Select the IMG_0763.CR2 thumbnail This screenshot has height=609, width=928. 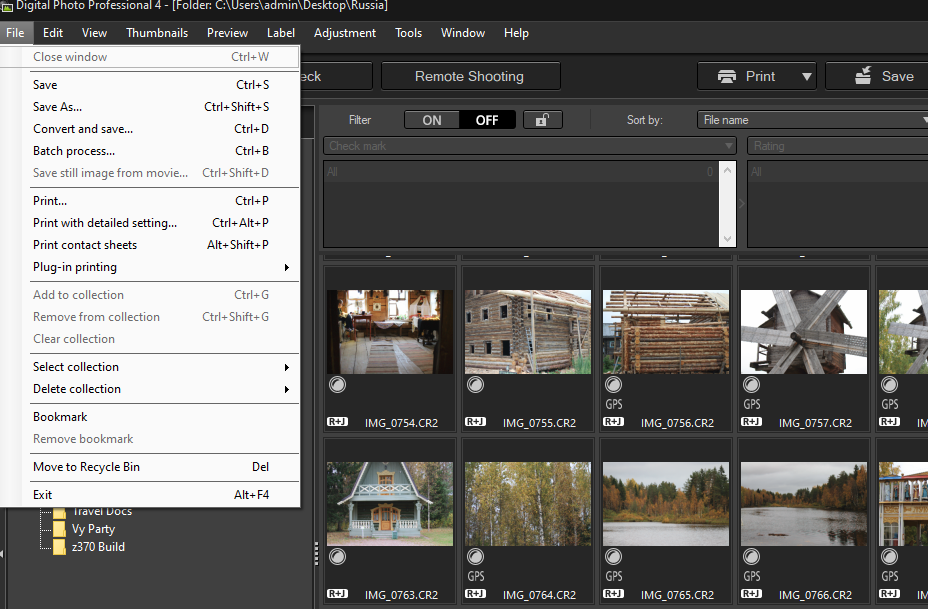click(x=389, y=502)
